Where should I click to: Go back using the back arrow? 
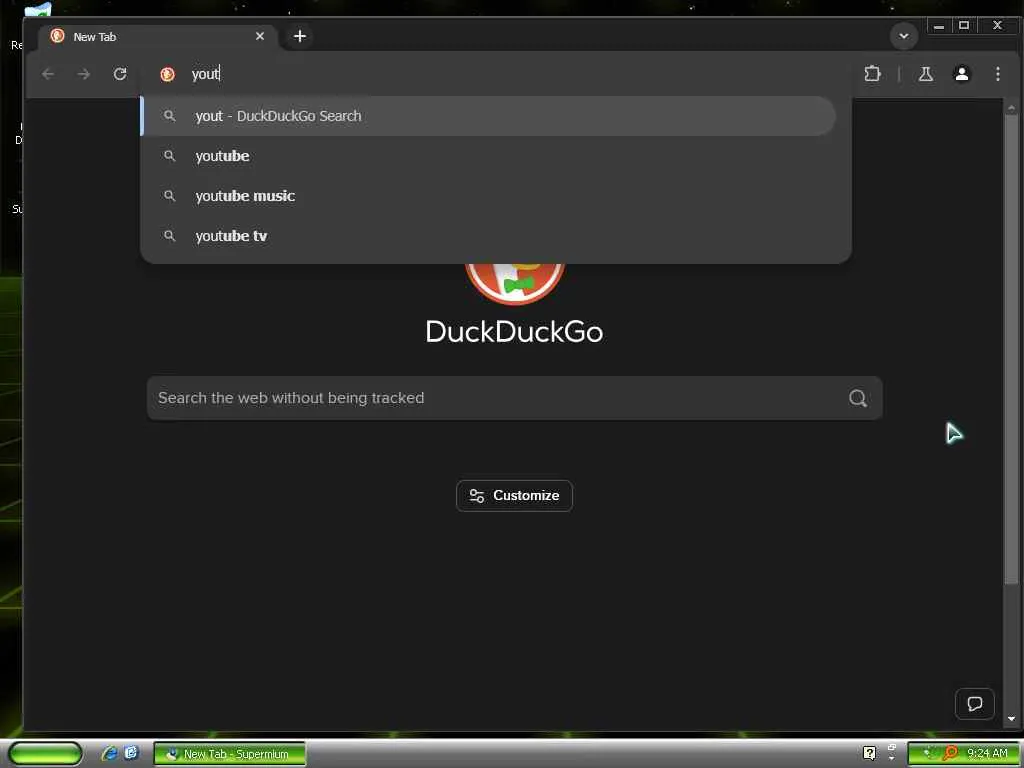coord(48,74)
